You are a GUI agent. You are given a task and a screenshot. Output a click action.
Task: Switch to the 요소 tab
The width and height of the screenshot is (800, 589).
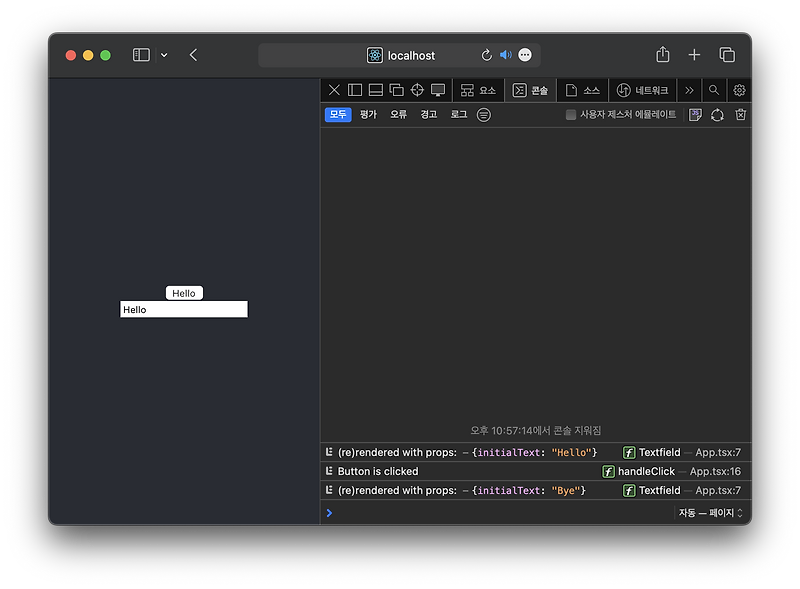pyautogui.click(x=478, y=90)
